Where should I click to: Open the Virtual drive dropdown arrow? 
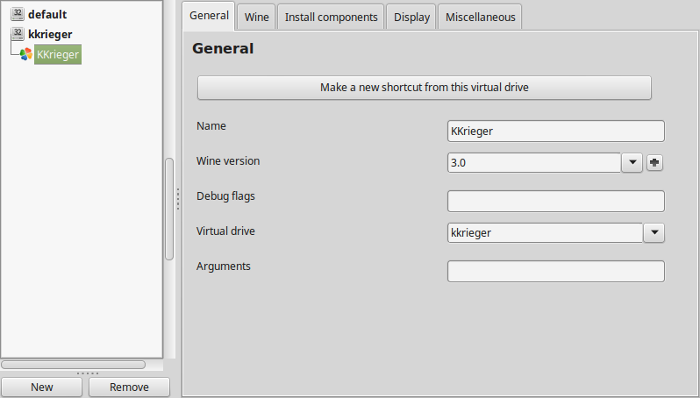[654, 232]
